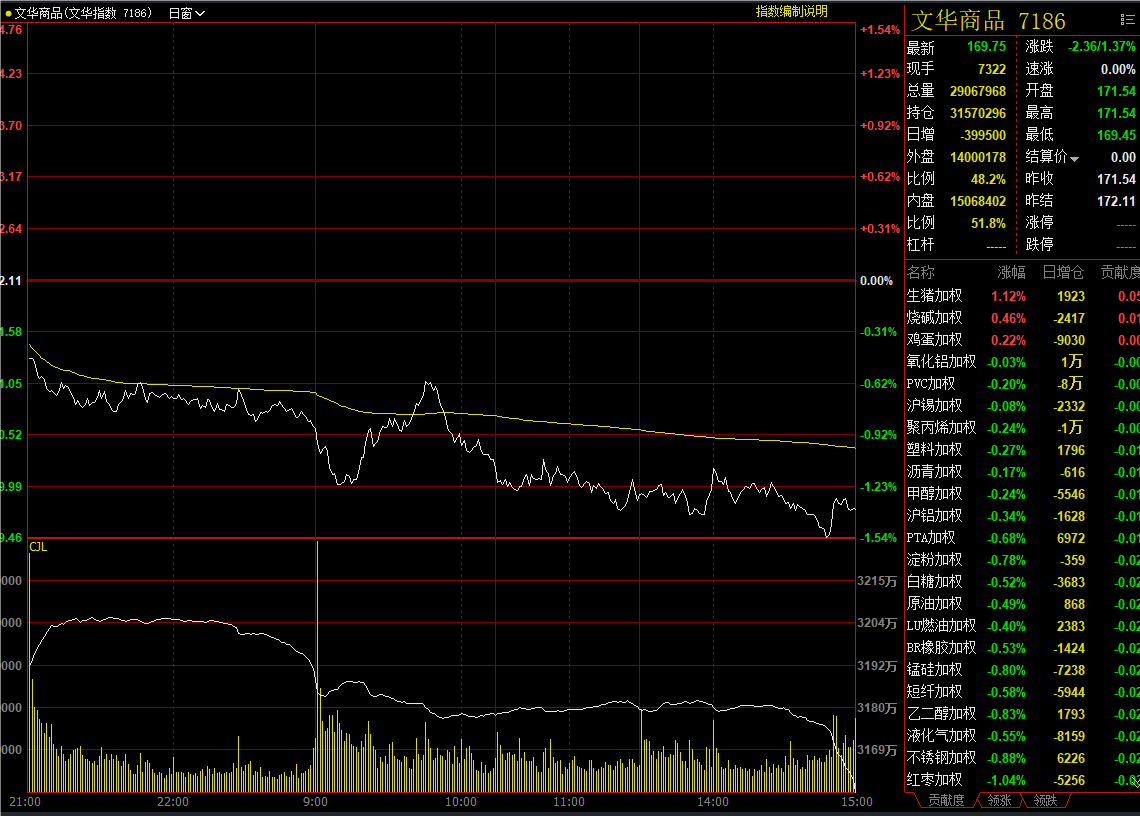Open the list menu icon beside 文华商品 7186
Viewport: 1140px width, 816px height.
pos(1127,21)
